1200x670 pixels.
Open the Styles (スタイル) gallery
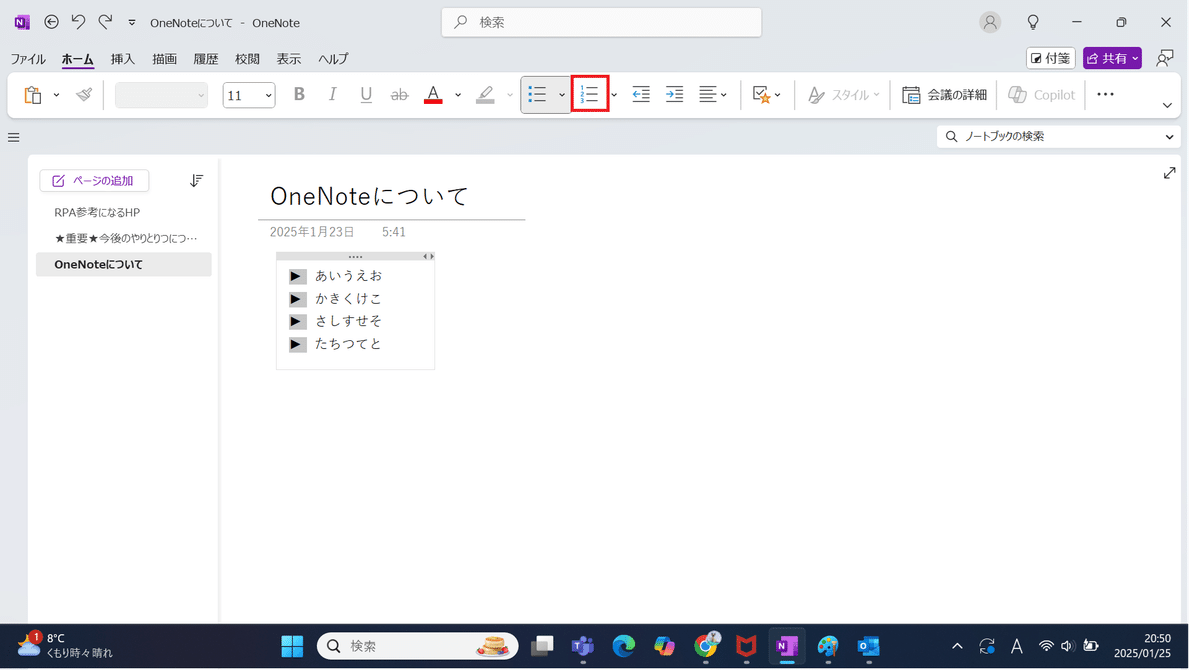click(844, 94)
